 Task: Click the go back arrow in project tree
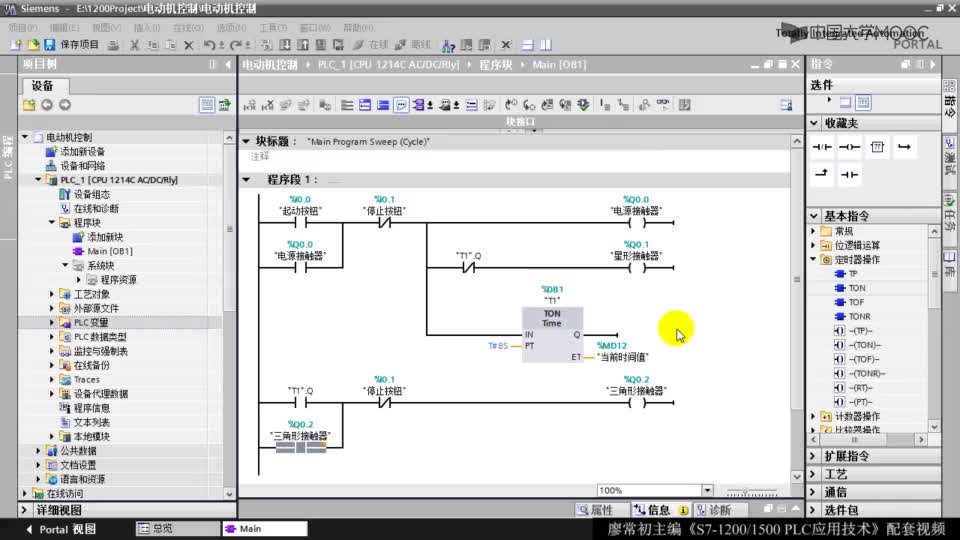tap(47, 105)
